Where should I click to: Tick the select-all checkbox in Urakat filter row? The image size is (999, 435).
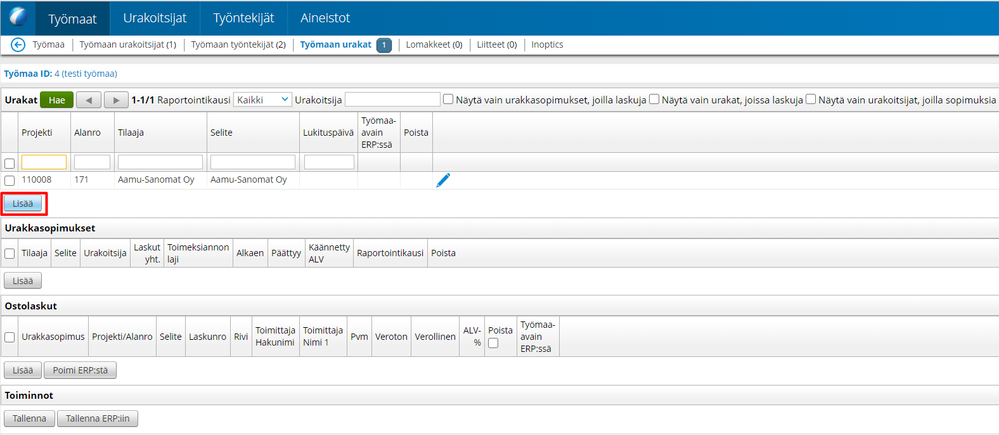click(10, 163)
